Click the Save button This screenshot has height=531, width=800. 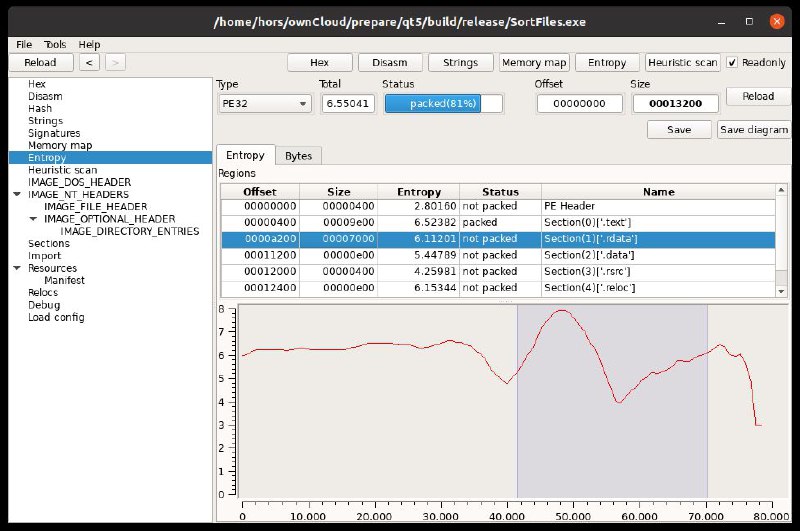(679, 130)
